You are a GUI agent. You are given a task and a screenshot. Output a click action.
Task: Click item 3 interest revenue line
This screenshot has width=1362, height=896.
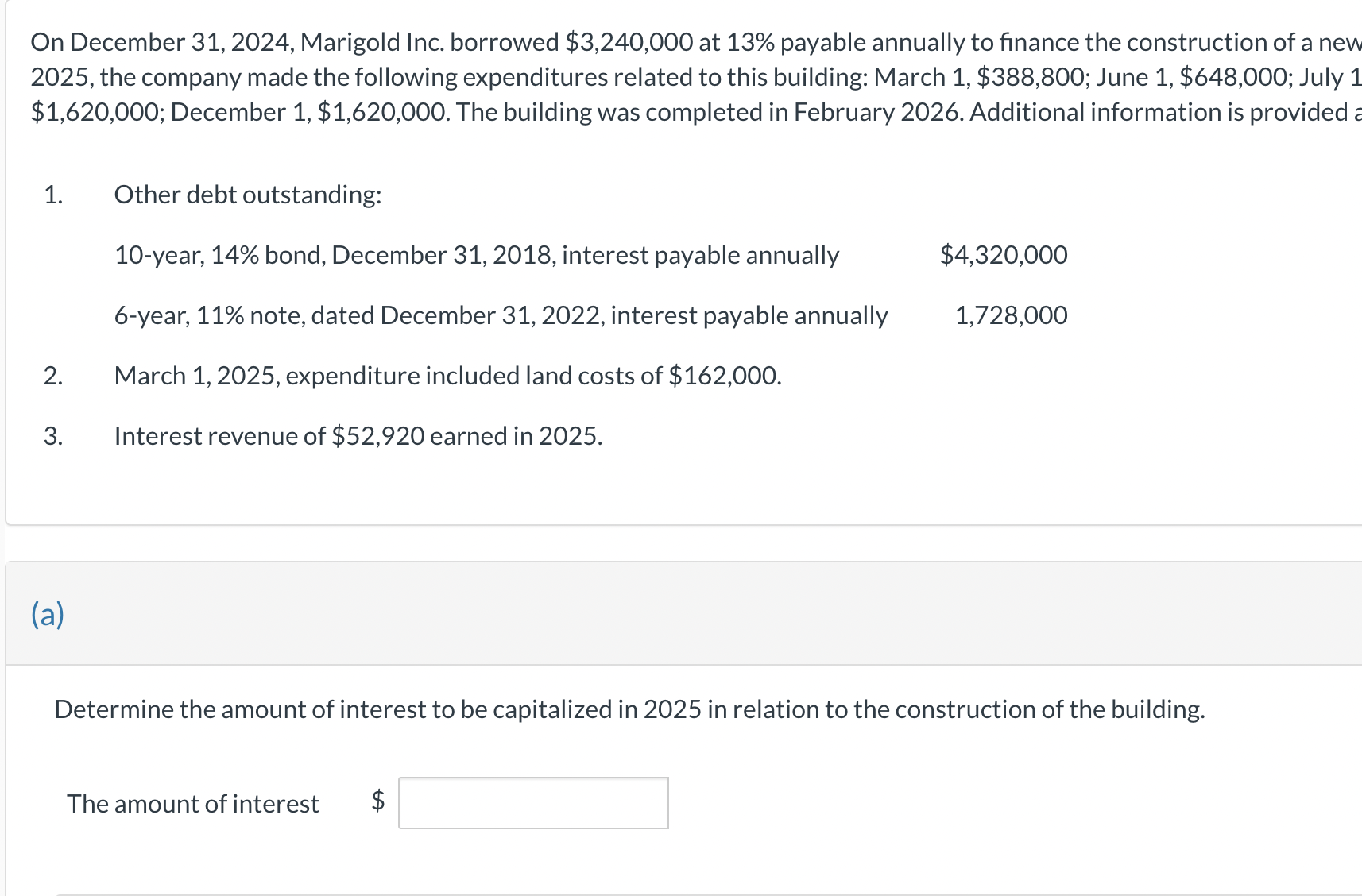click(x=358, y=435)
